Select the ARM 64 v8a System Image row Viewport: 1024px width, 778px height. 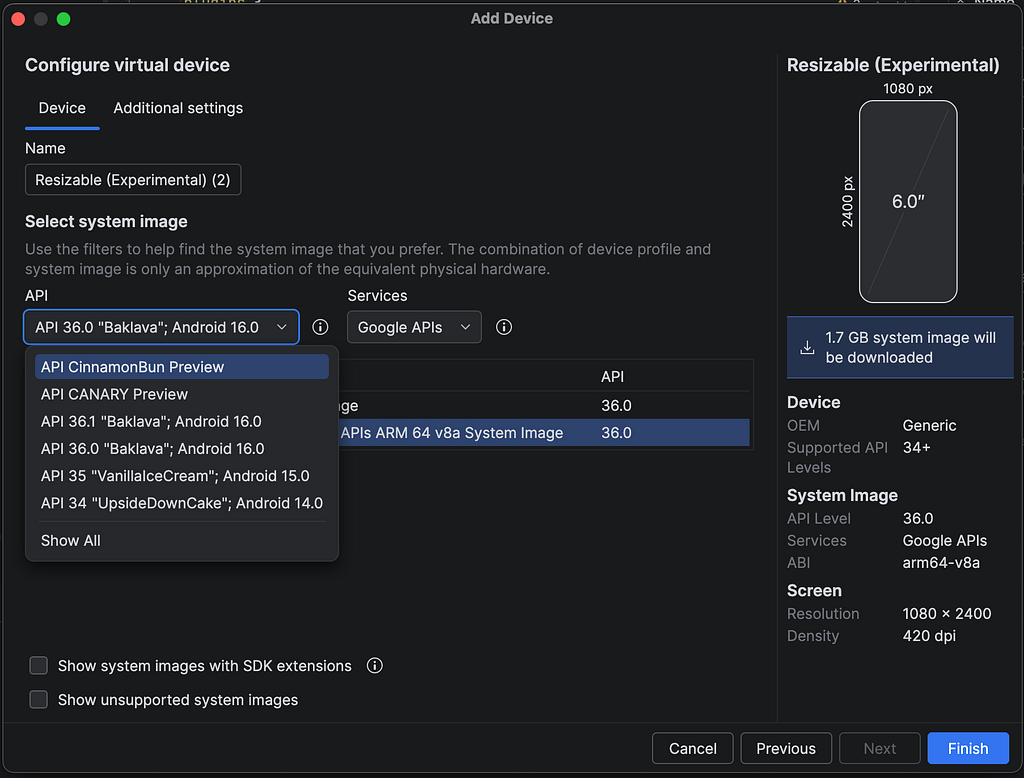[x=544, y=433]
